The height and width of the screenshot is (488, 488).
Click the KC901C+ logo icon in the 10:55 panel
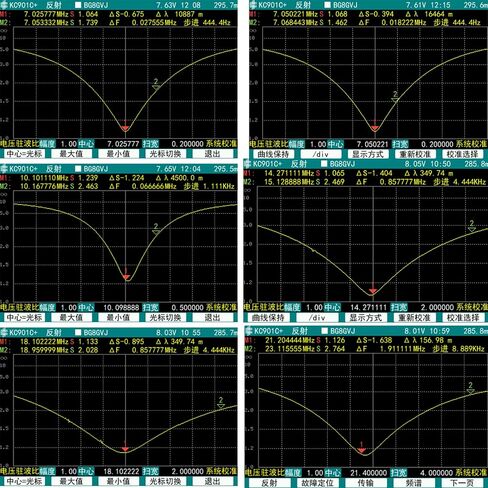[4, 332]
